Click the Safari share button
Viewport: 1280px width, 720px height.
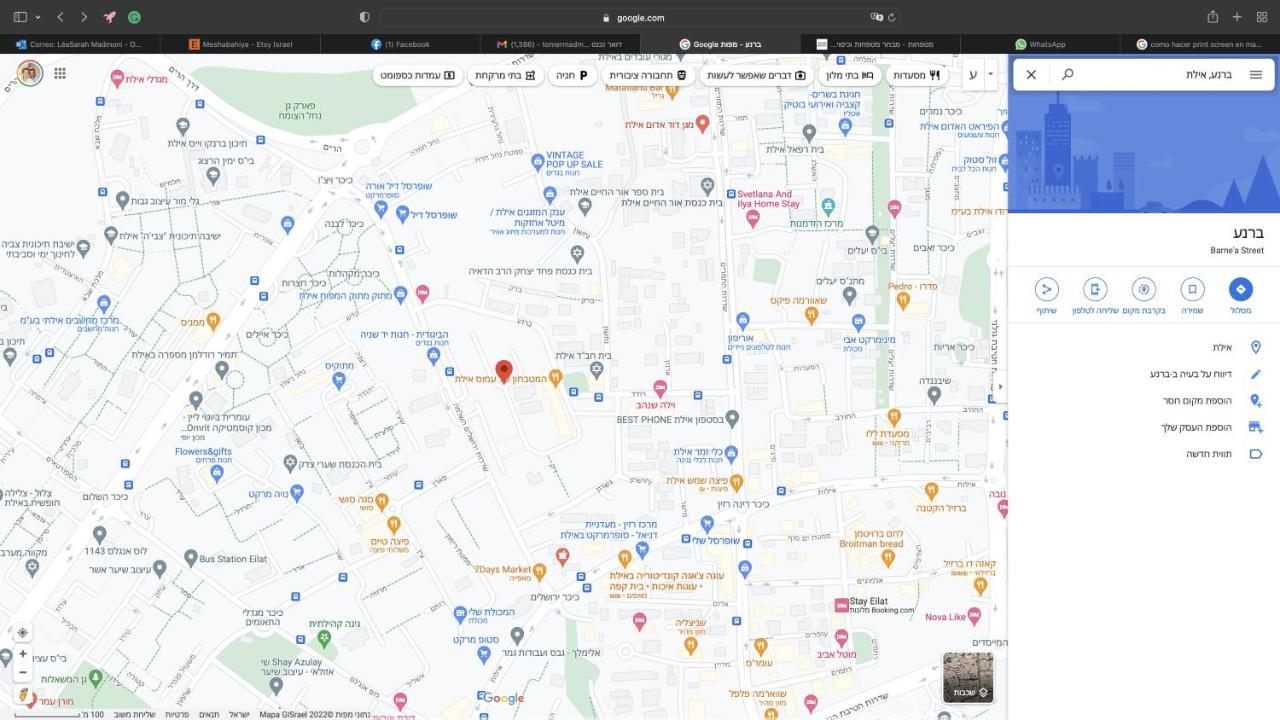click(1212, 17)
